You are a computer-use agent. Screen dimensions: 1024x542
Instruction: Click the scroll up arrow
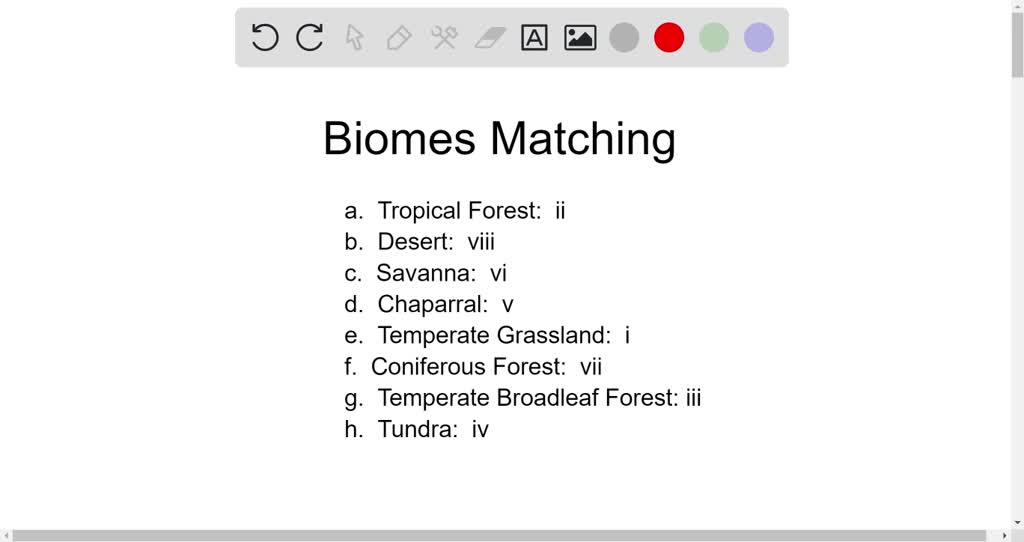(x=1017, y=5)
